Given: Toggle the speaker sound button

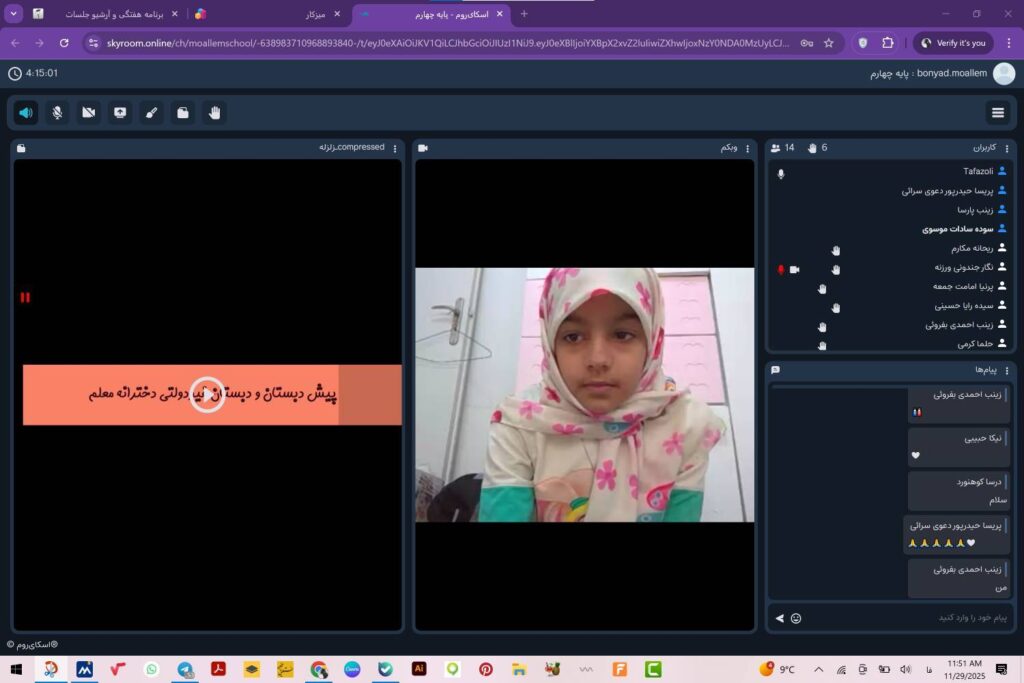Looking at the screenshot, I should pos(26,112).
